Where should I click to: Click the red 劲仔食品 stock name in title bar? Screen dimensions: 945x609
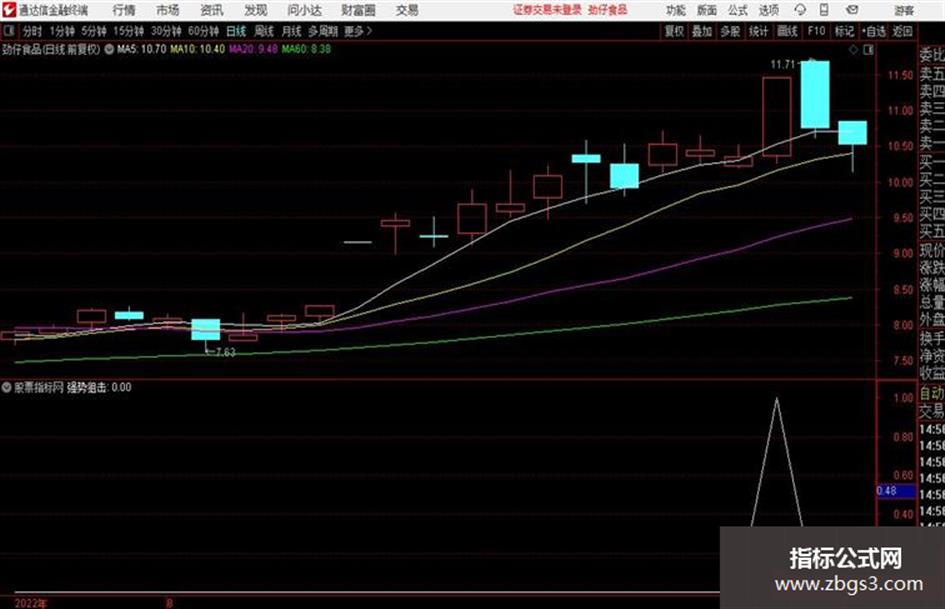point(607,10)
